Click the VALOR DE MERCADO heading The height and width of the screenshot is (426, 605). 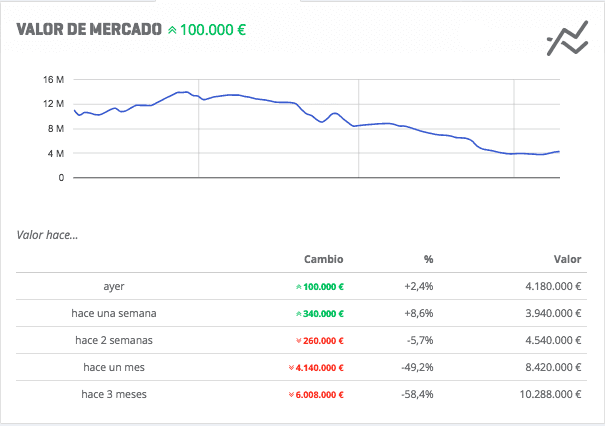(x=89, y=29)
